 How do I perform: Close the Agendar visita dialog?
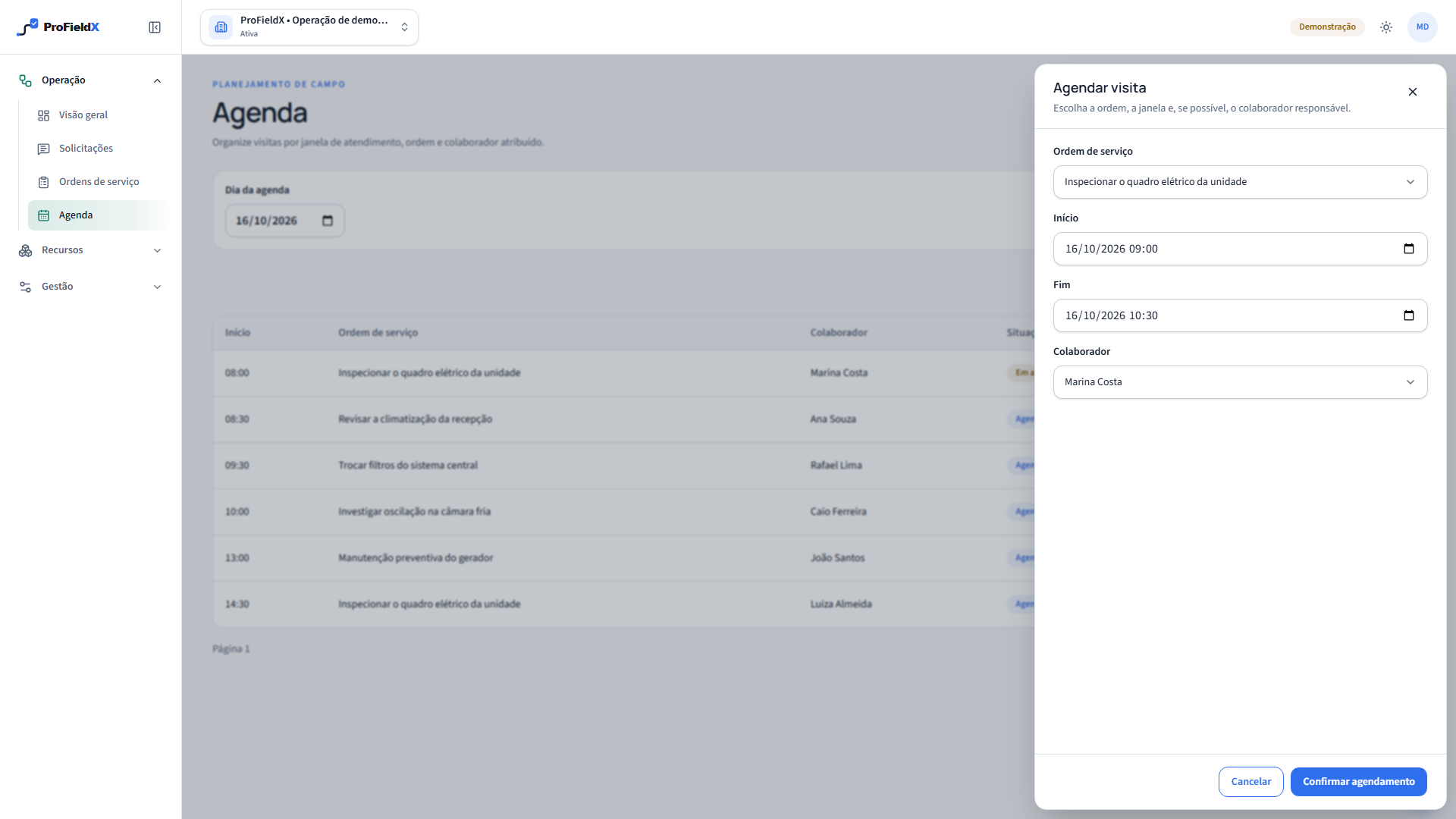tap(1412, 92)
